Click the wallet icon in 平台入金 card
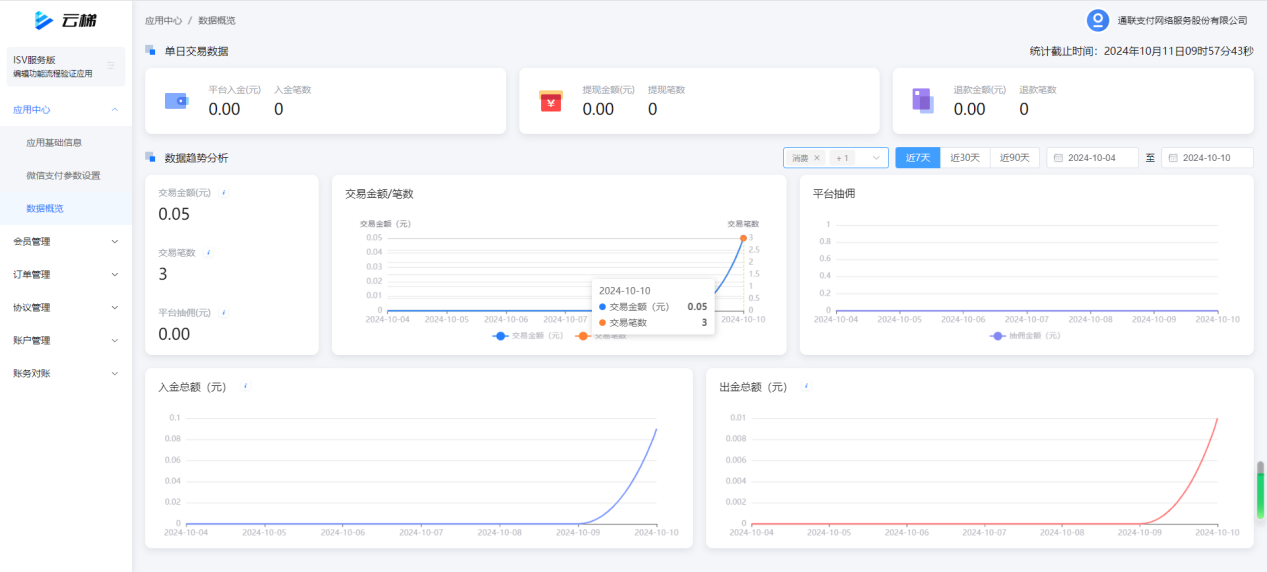The image size is (1267, 572). (x=176, y=100)
